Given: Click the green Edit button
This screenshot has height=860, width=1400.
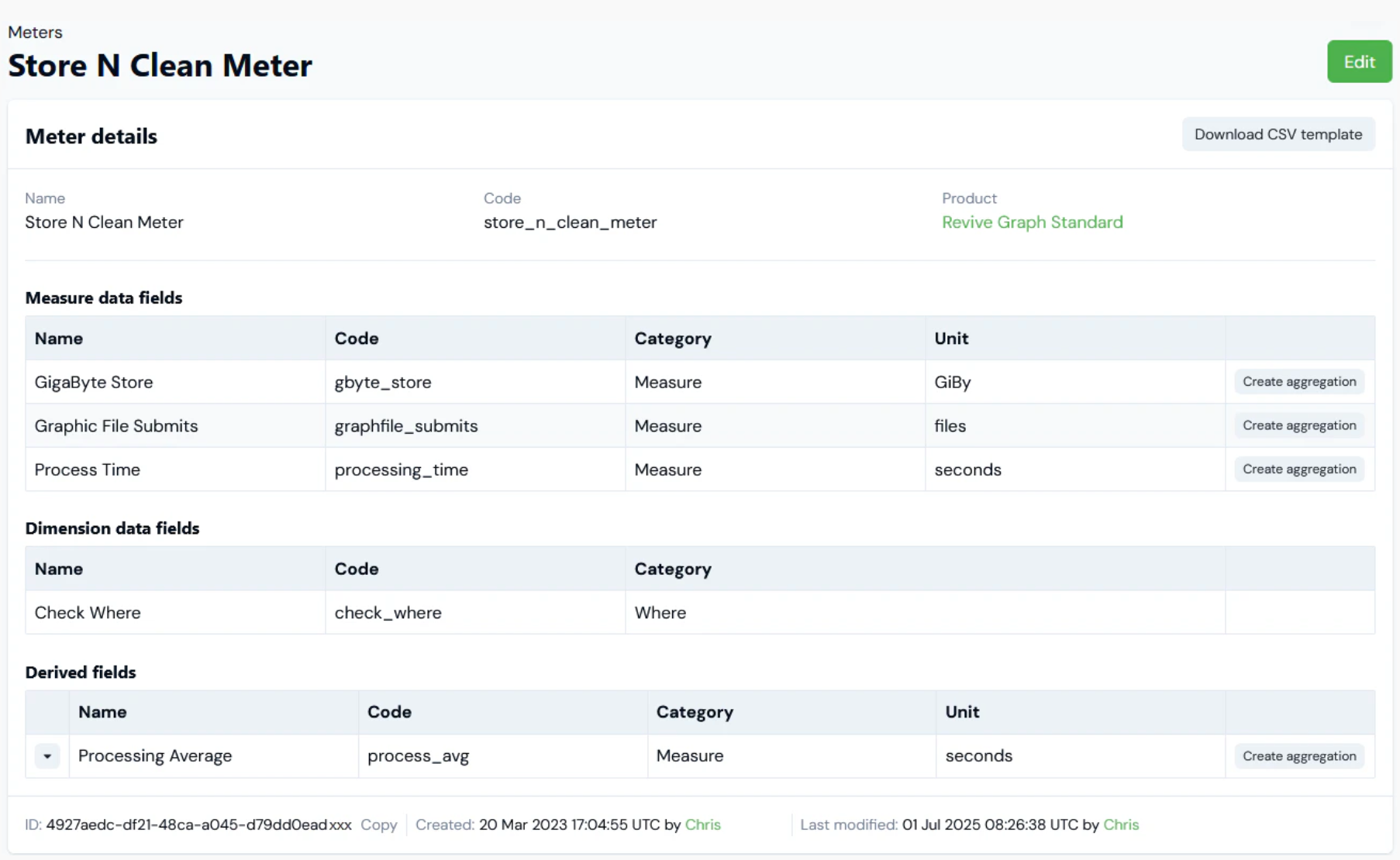Looking at the screenshot, I should pos(1359,62).
